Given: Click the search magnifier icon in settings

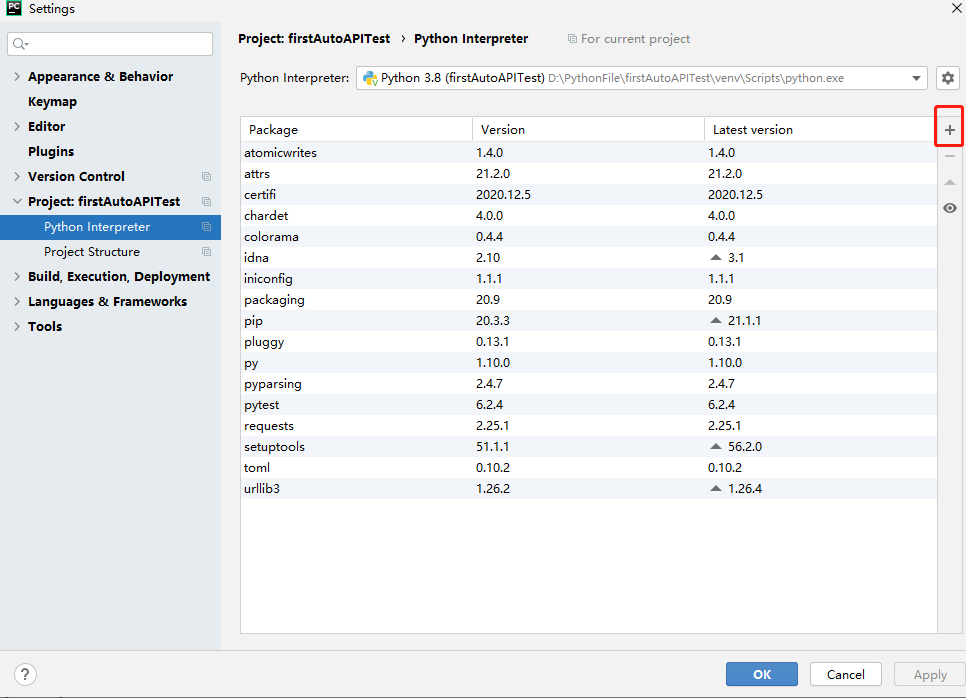Looking at the screenshot, I should pos(21,44).
